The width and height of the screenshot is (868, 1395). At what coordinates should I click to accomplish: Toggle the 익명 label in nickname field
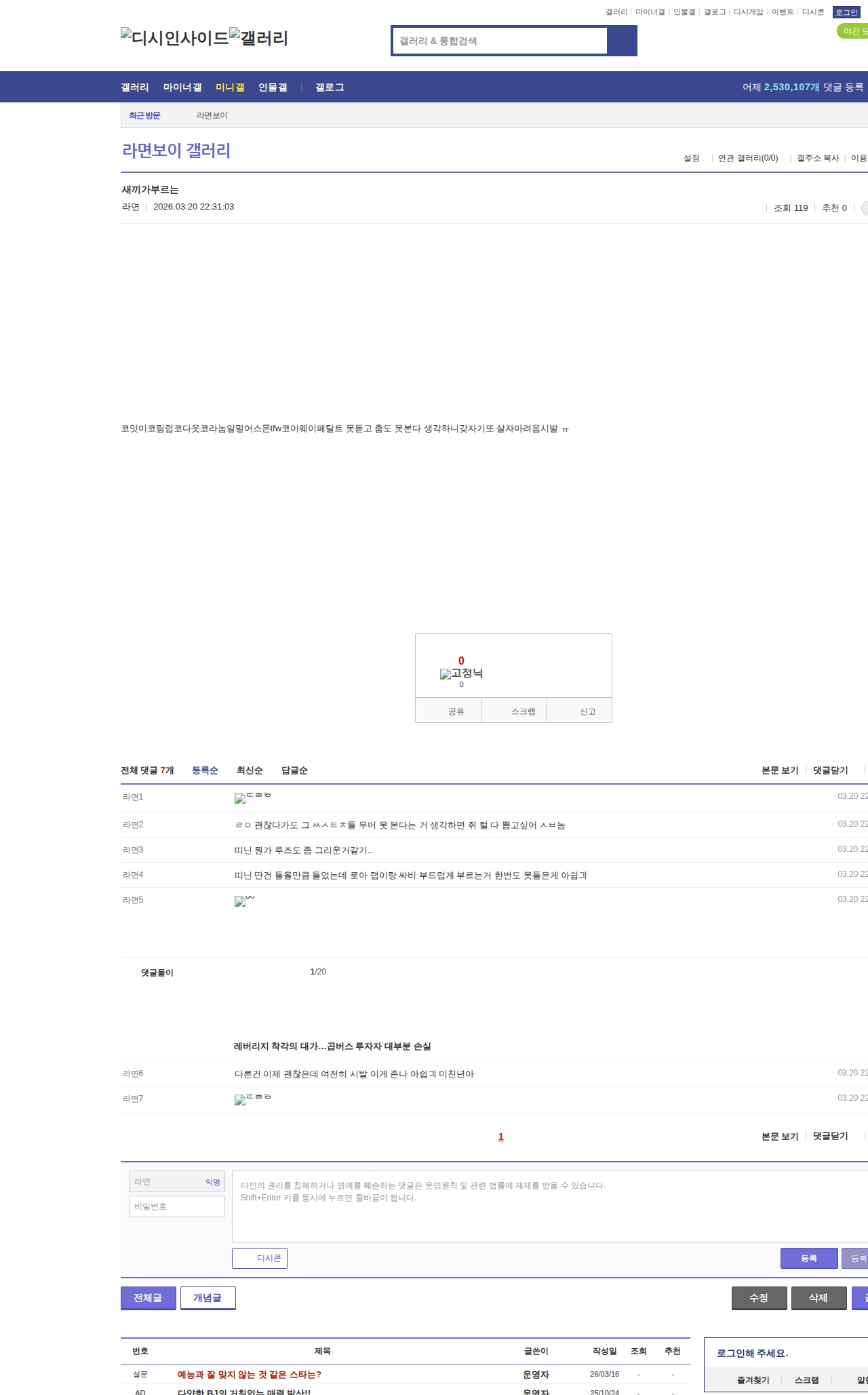click(213, 1182)
